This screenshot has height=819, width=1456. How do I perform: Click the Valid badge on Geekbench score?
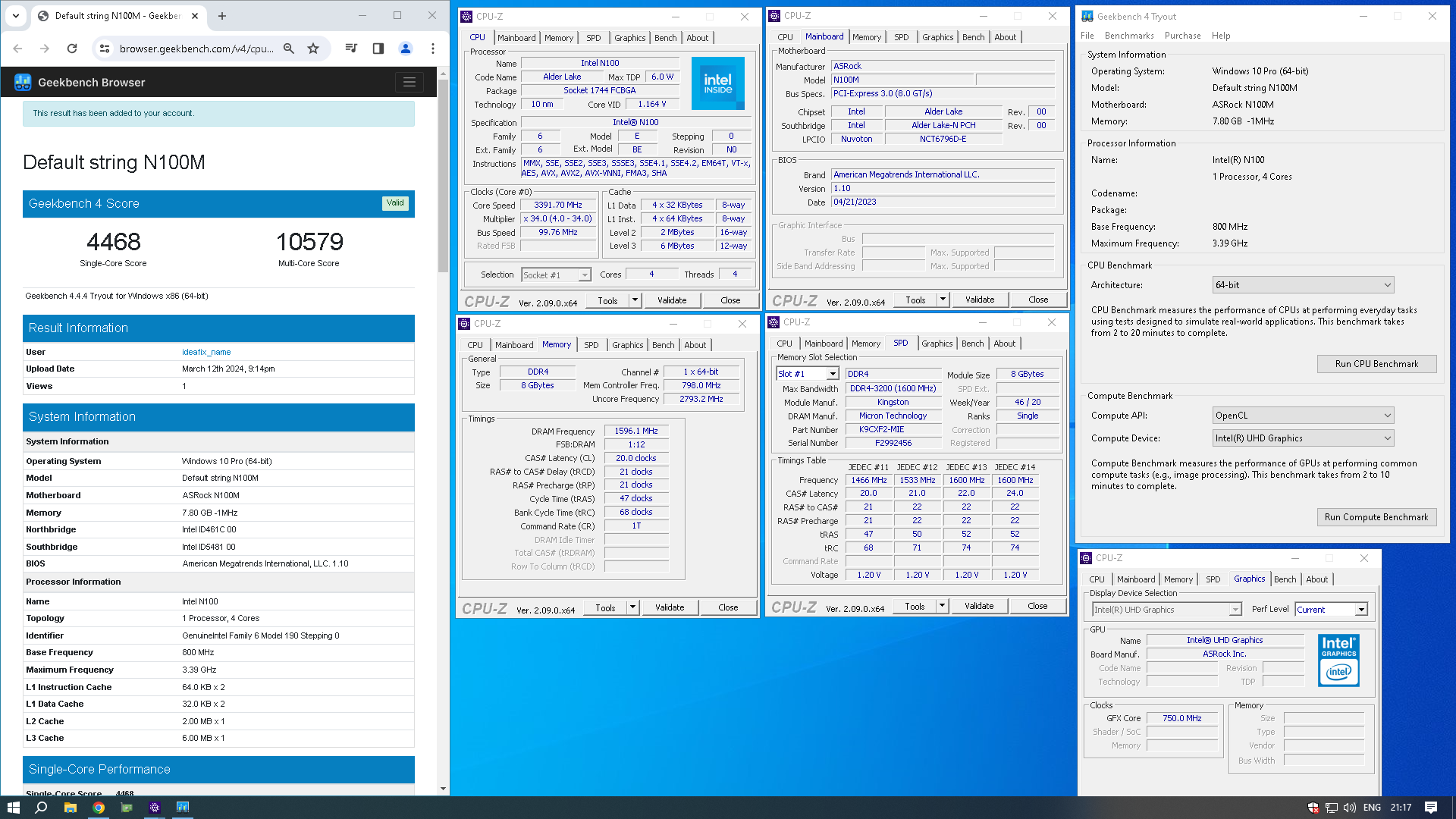pyautogui.click(x=395, y=203)
